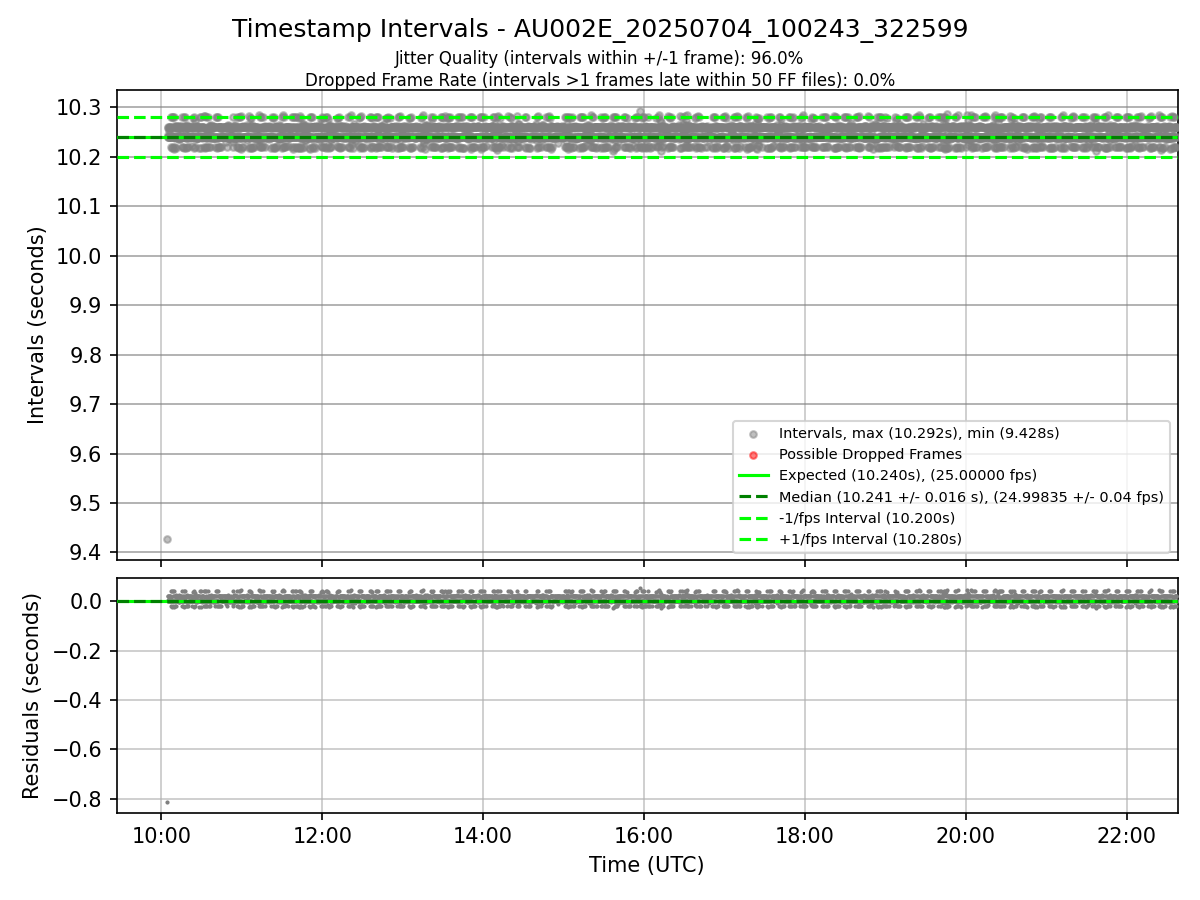1200x900 pixels.
Task: Click the 'Time (UTC)' x-axis label
Action: [646, 865]
